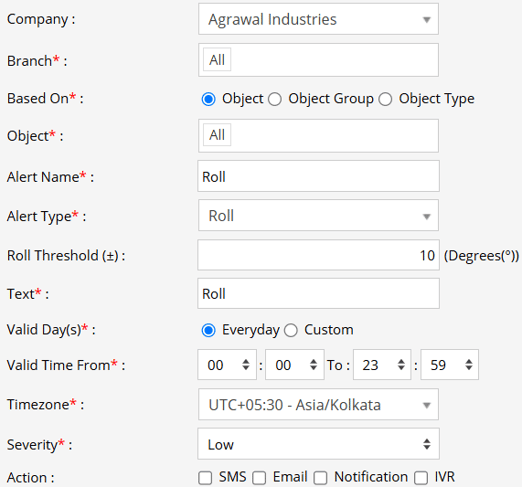Enable the IVR action checkbox
This screenshot has width=522, height=487.
421,478
